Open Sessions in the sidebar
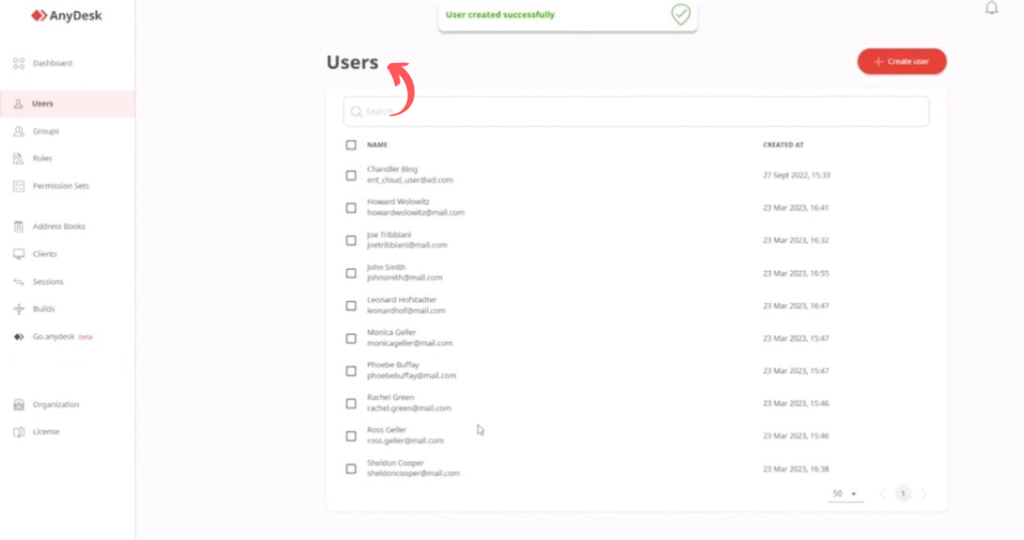Screen dimensions: 1024x540 48,282
